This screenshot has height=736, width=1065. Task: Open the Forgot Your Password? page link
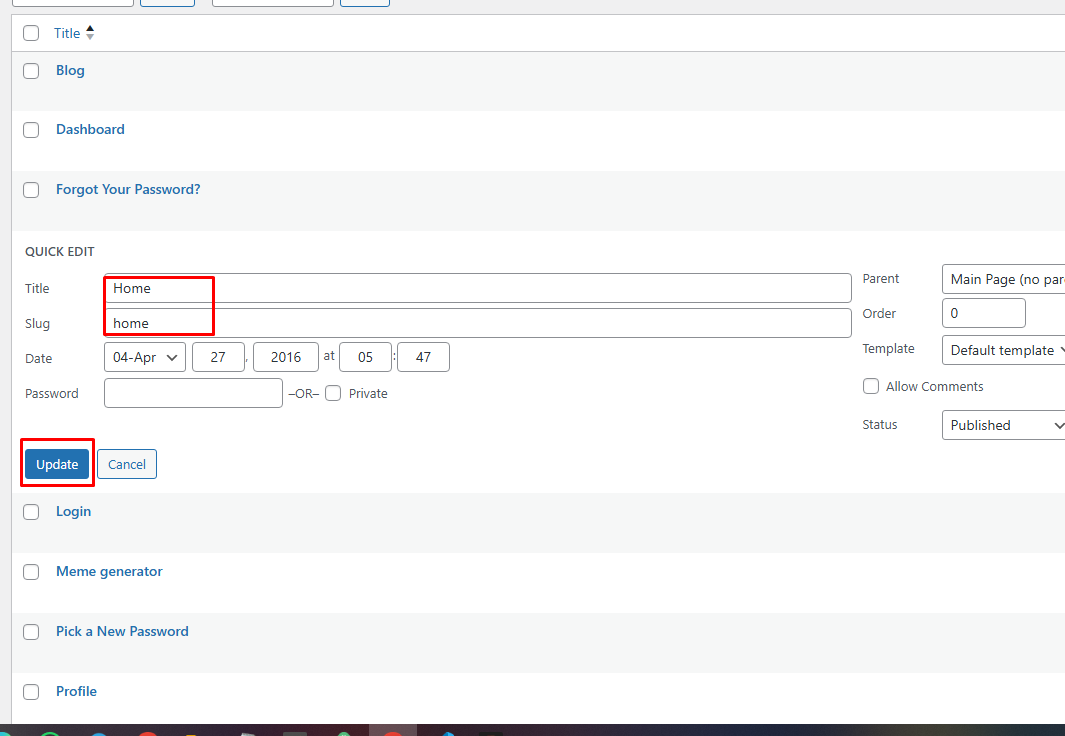128,189
